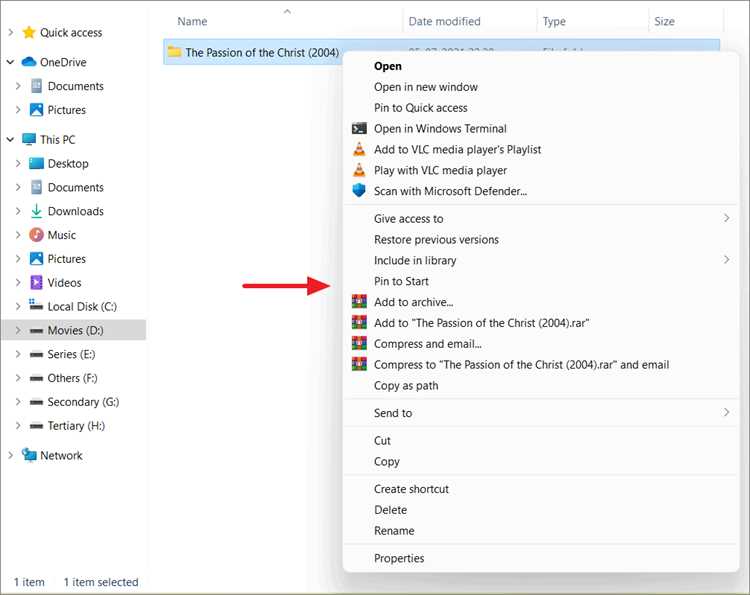Select Restore previous versions
Image resolution: width=750 pixels, height=595 pixels.
[436, 240]
